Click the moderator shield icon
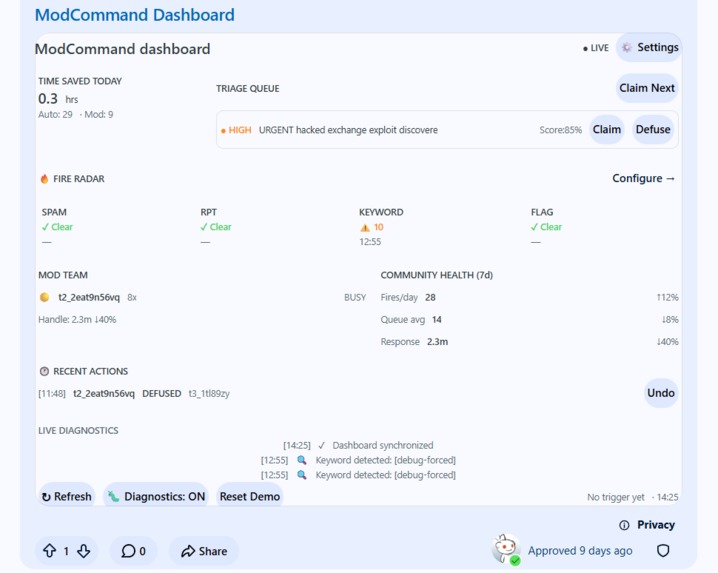 click(x=663, y=551)
